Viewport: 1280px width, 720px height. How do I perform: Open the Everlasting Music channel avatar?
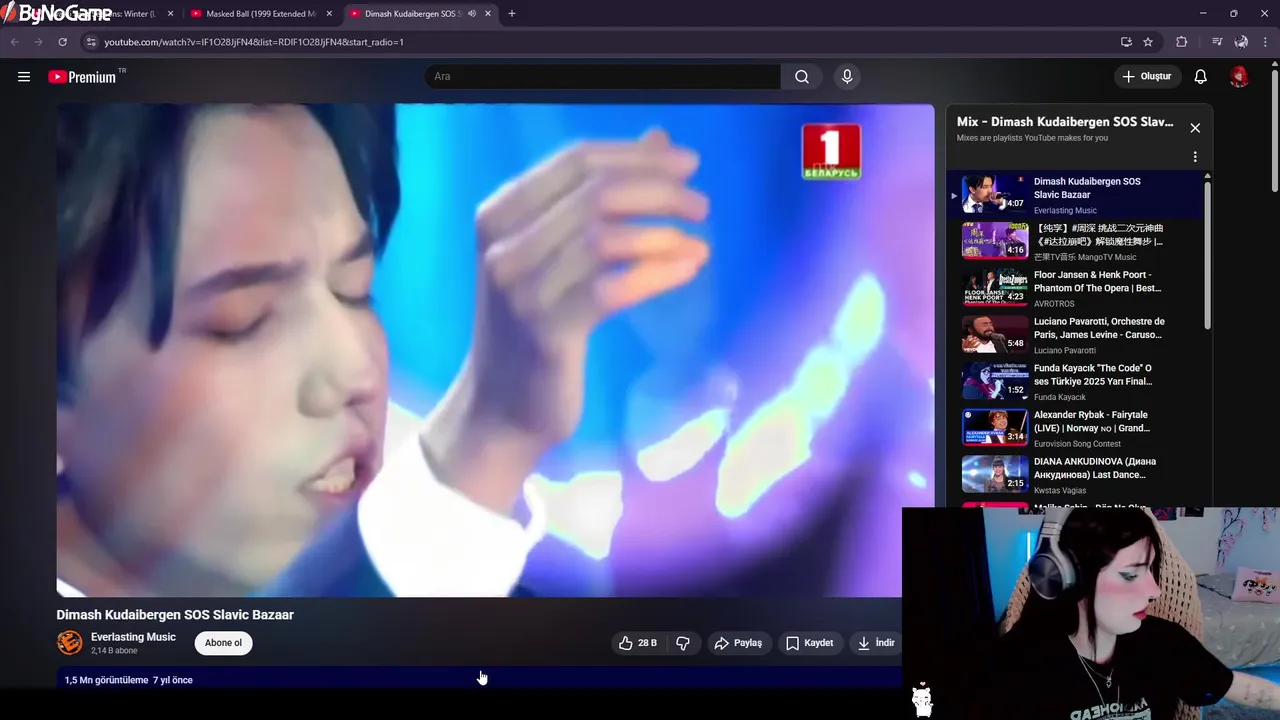tap(70, 642)
